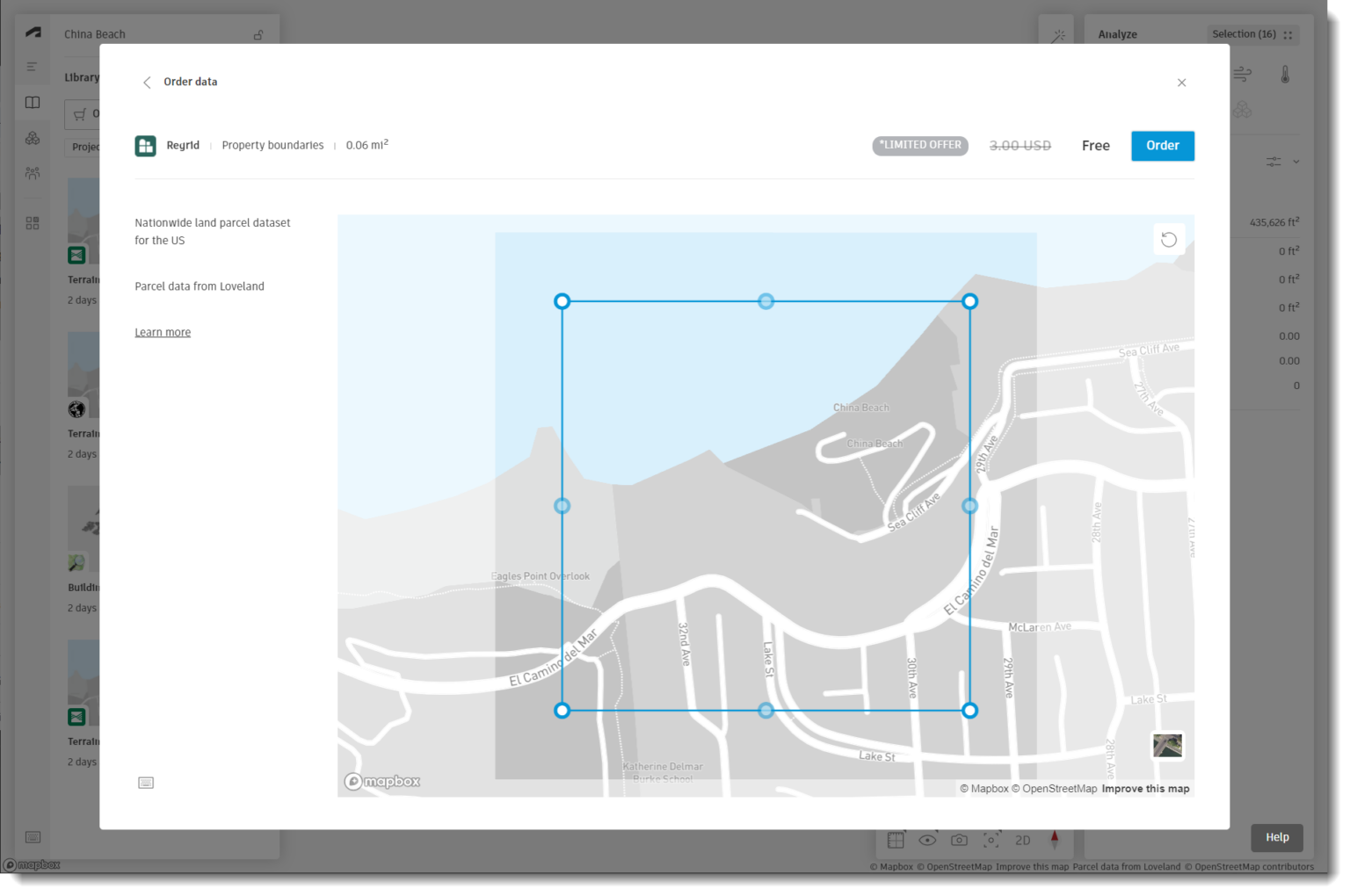1350x896 pixels.
Task: Switch the viewport to 2D mode
Action: [x=1022, y=840]
